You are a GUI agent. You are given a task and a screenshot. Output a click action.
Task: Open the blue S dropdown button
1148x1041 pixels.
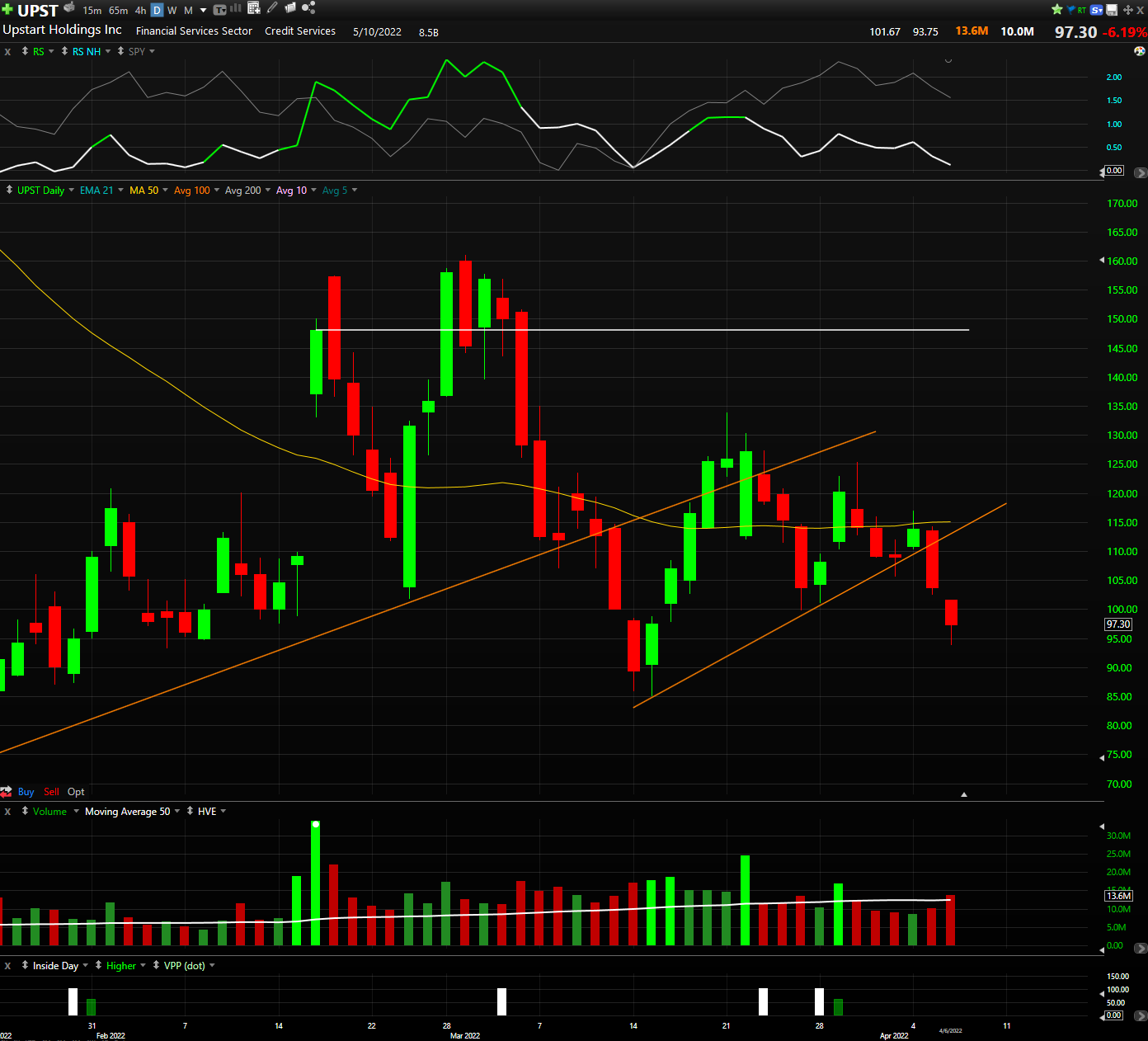pyautogui.click(x=1097, y=10)
